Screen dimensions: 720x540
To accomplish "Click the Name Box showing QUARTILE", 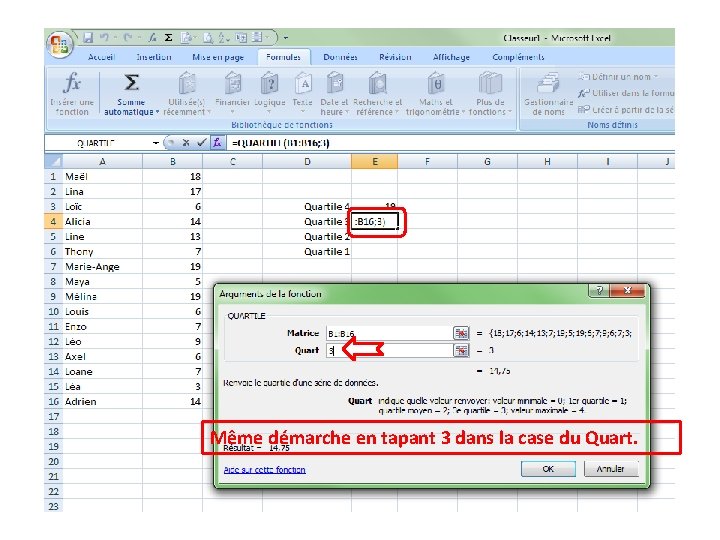I will [98, 143].
